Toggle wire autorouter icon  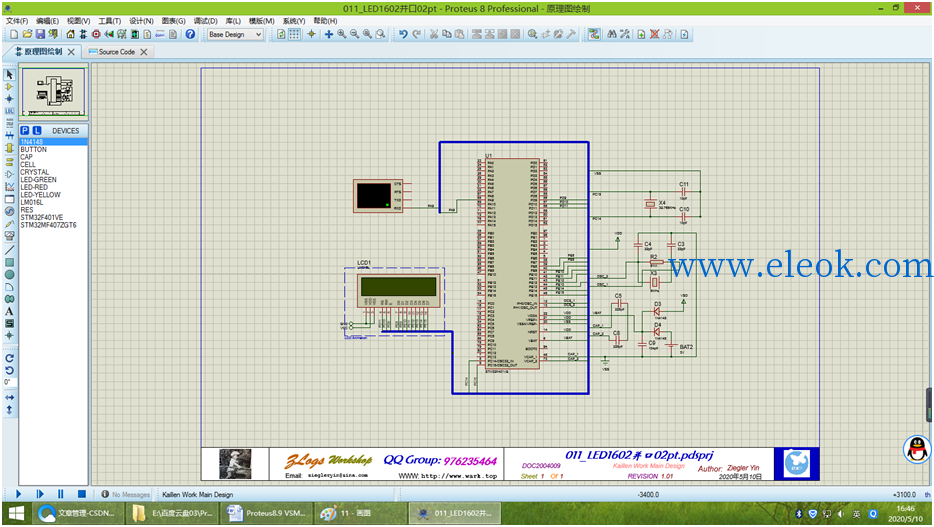(x=594, y=35)
